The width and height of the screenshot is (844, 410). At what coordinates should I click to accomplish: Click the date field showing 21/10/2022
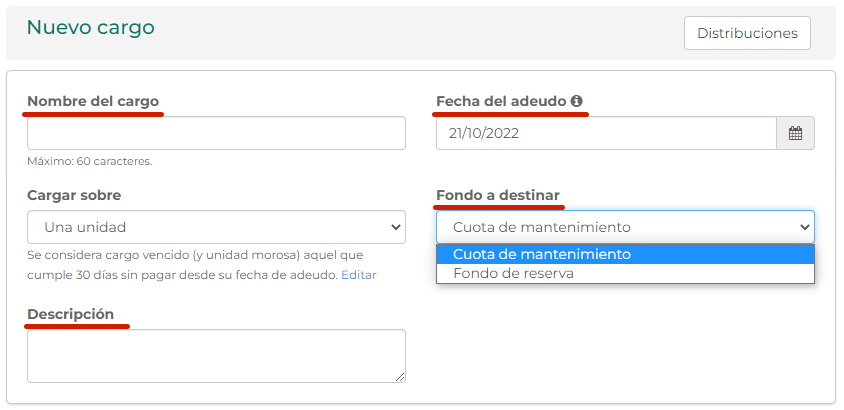pyautogui.click(x=606, y=133)
